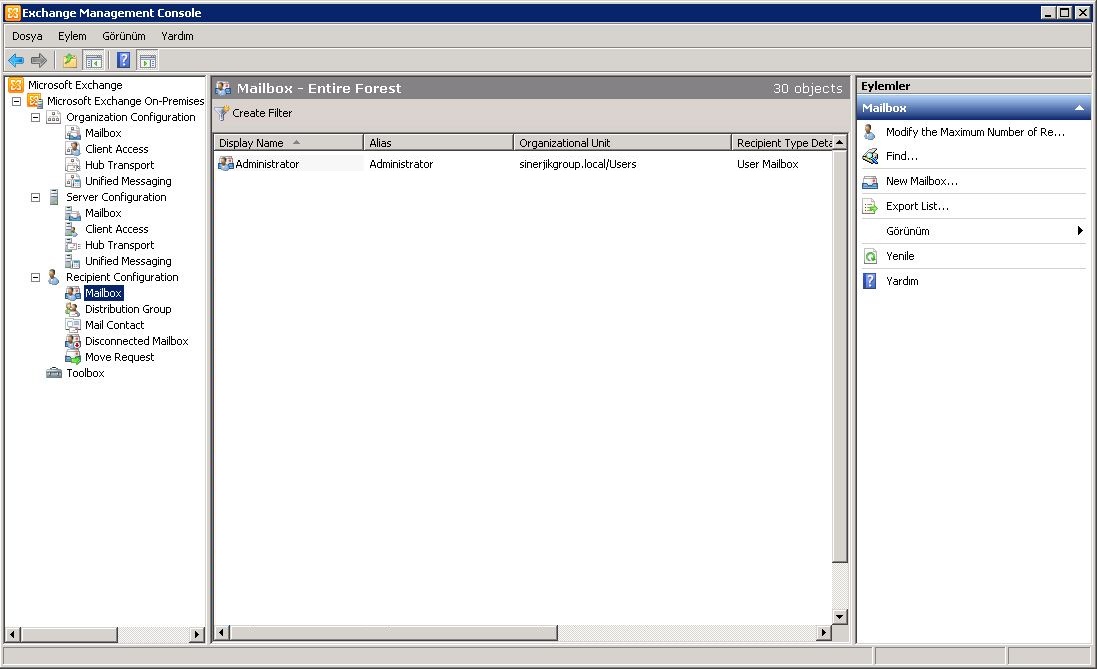The image size is (1097, 669).
Task: Click the Find action icon
Action: pyautogui.click(x=870, y=156)
